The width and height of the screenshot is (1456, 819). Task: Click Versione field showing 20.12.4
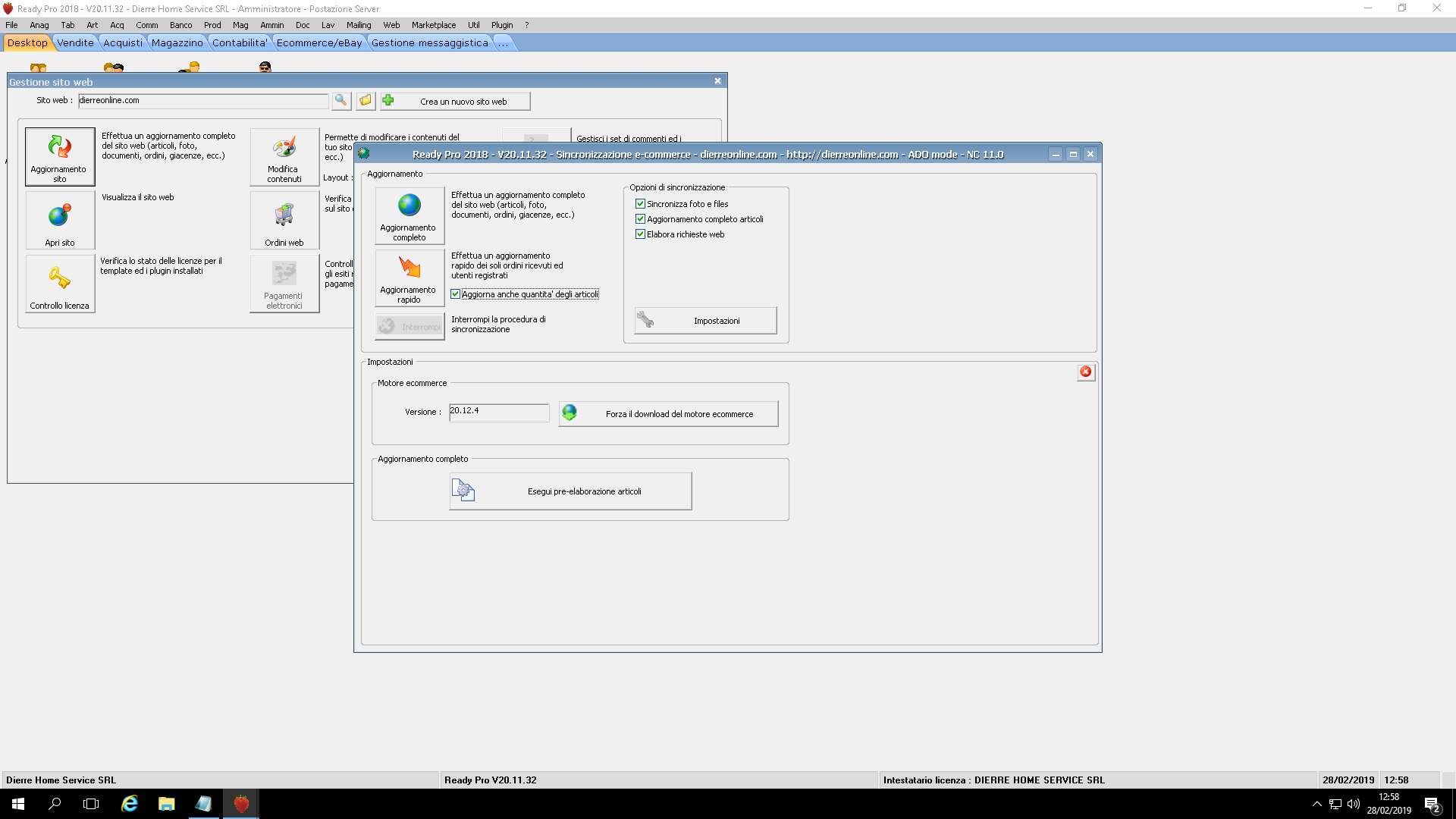point(499,412)
